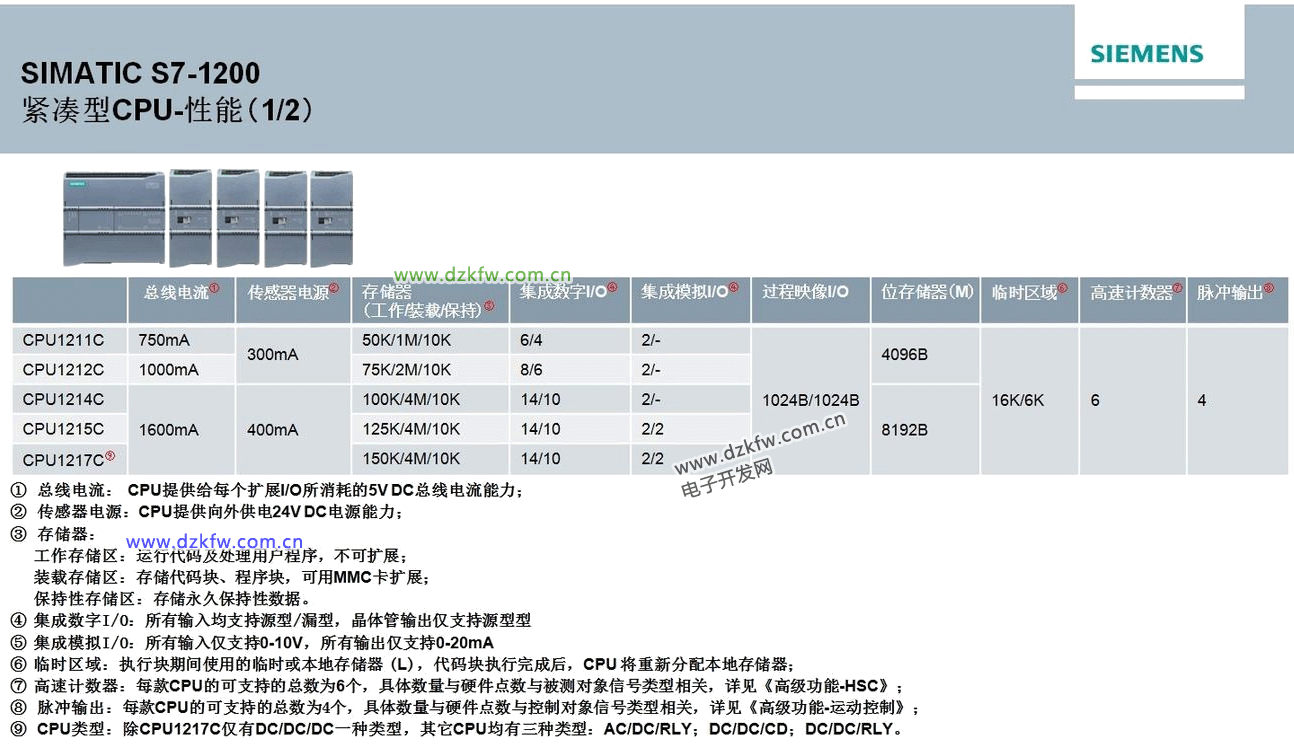Select footnote ② about 传感器电源
1294x747 pixels.
(207, 512)
